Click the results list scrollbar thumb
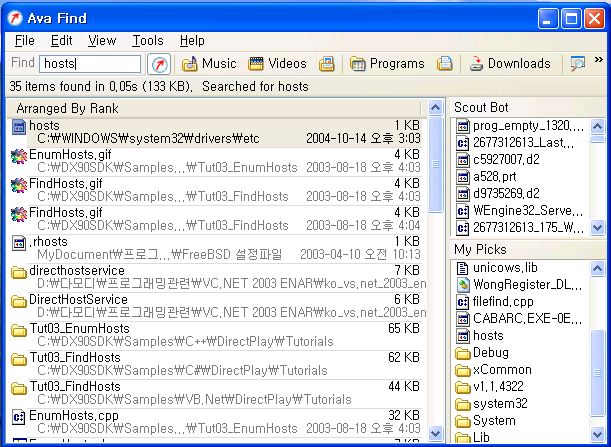 tap(435, 164)
